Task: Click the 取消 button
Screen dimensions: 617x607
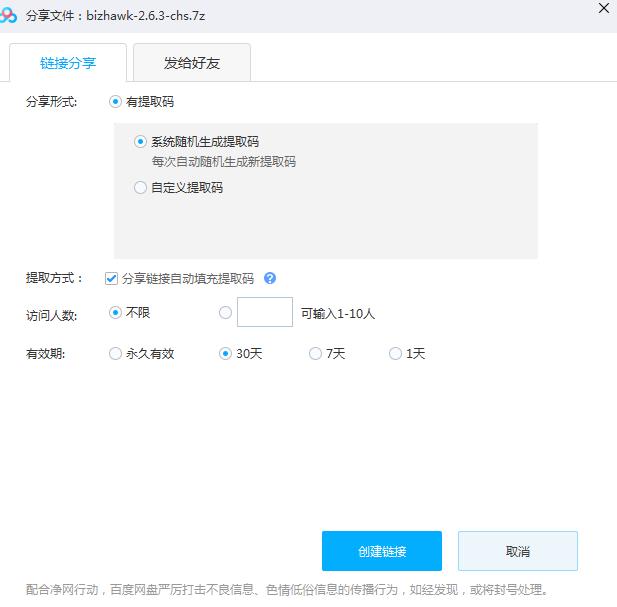Action: point(517,551)
